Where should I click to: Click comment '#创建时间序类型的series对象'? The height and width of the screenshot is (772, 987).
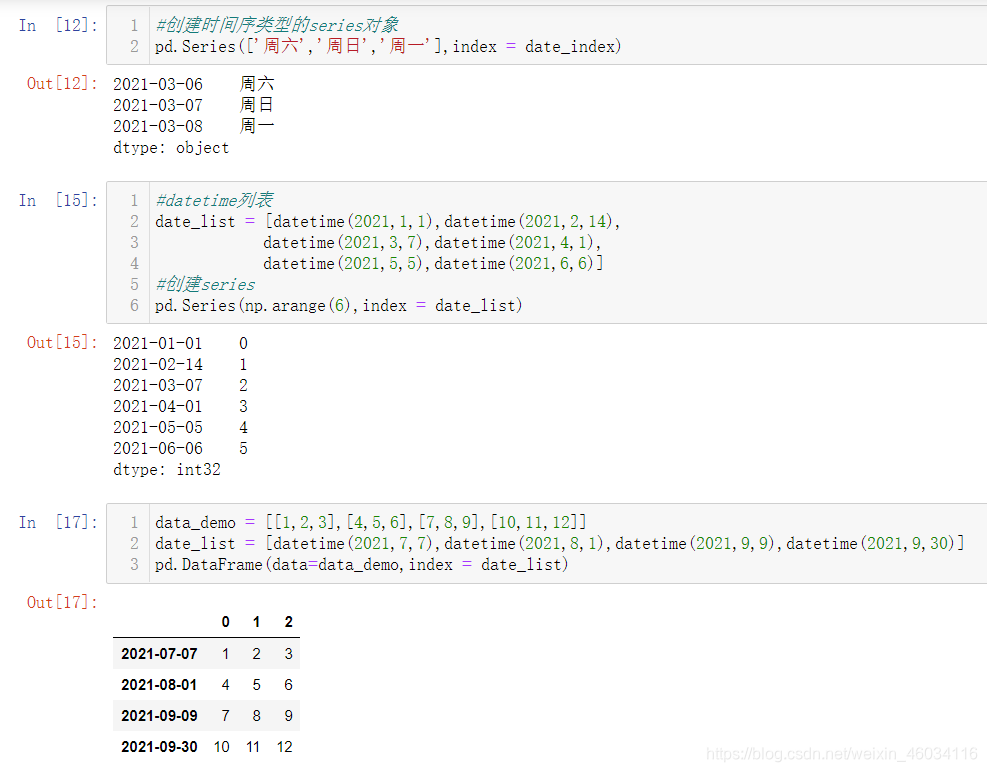tap(277, 25)
